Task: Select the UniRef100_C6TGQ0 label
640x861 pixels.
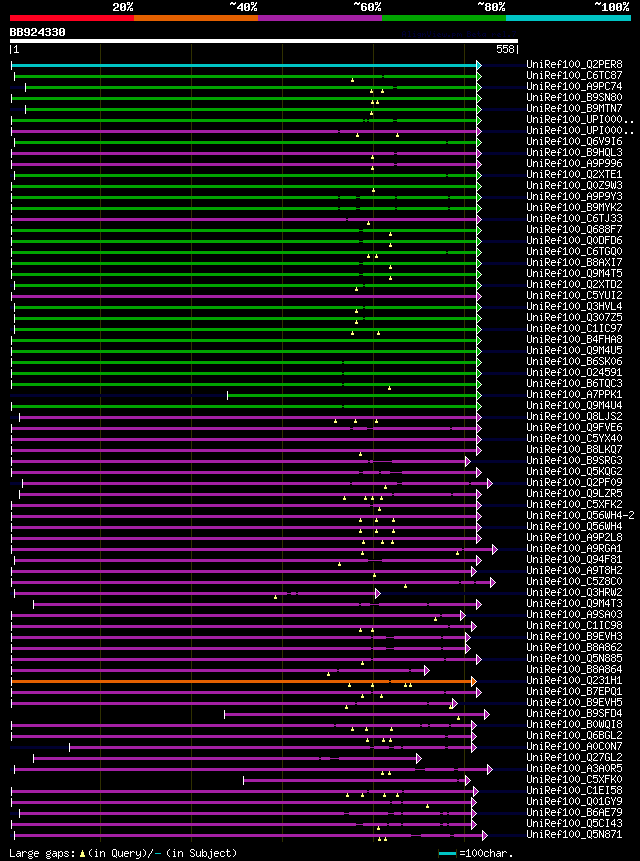Action: pyautogui.click(x=574, y=251)
